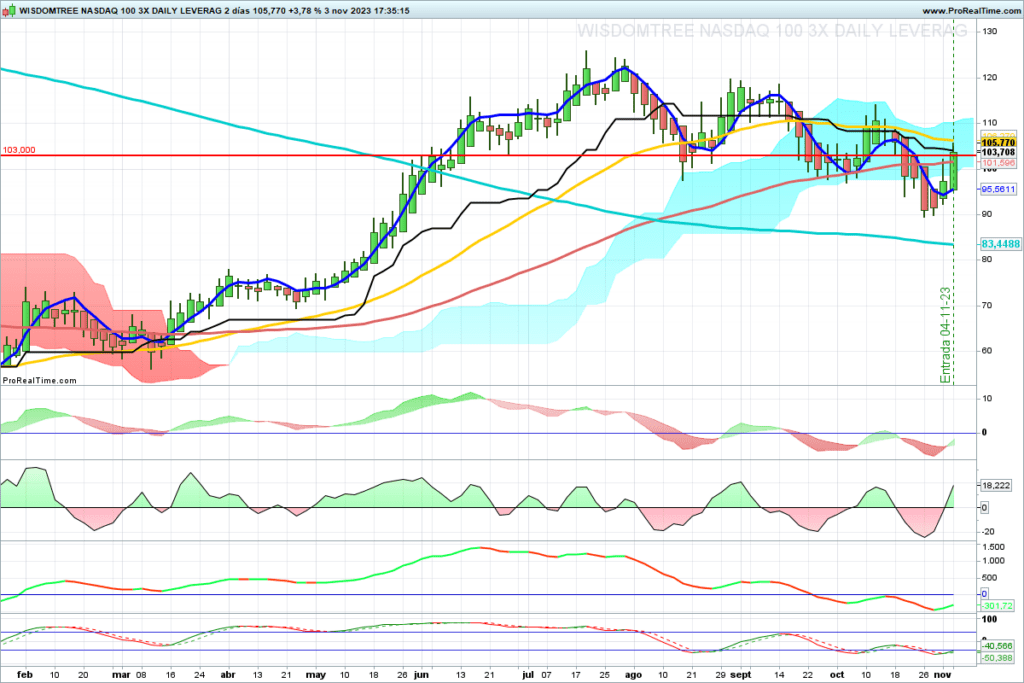Click the pink 101,596 moving average label
Screen dimensions: 1024x683
[x=999, y=163]
